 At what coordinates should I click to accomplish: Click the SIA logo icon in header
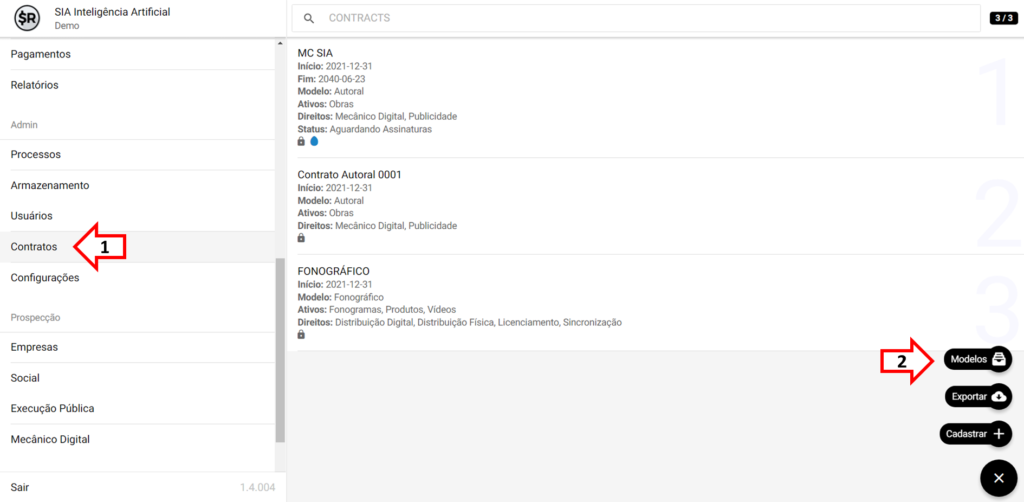pos(26,18)
